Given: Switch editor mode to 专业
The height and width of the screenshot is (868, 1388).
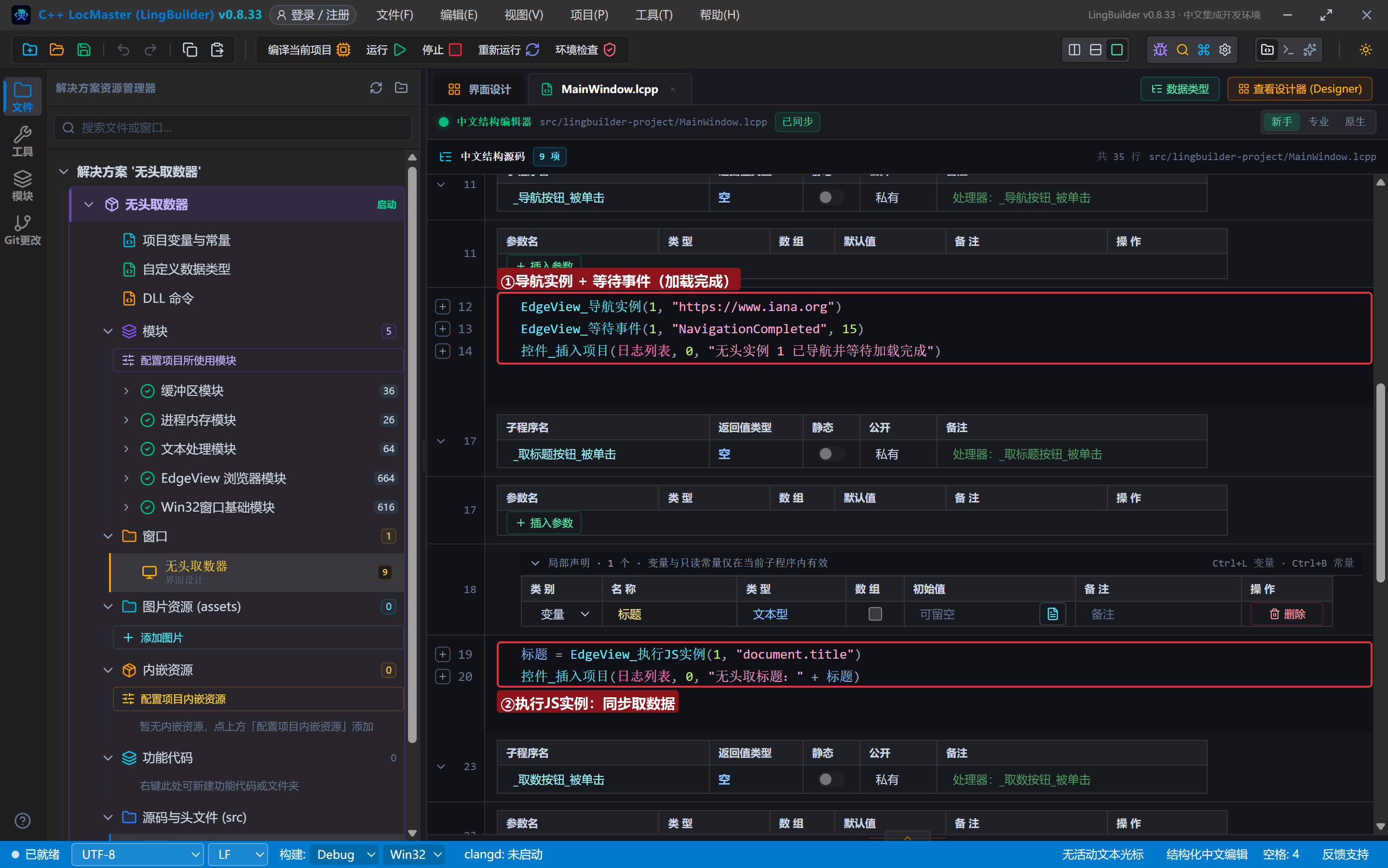Looking at the screenshot, I should pos(1318,122).
